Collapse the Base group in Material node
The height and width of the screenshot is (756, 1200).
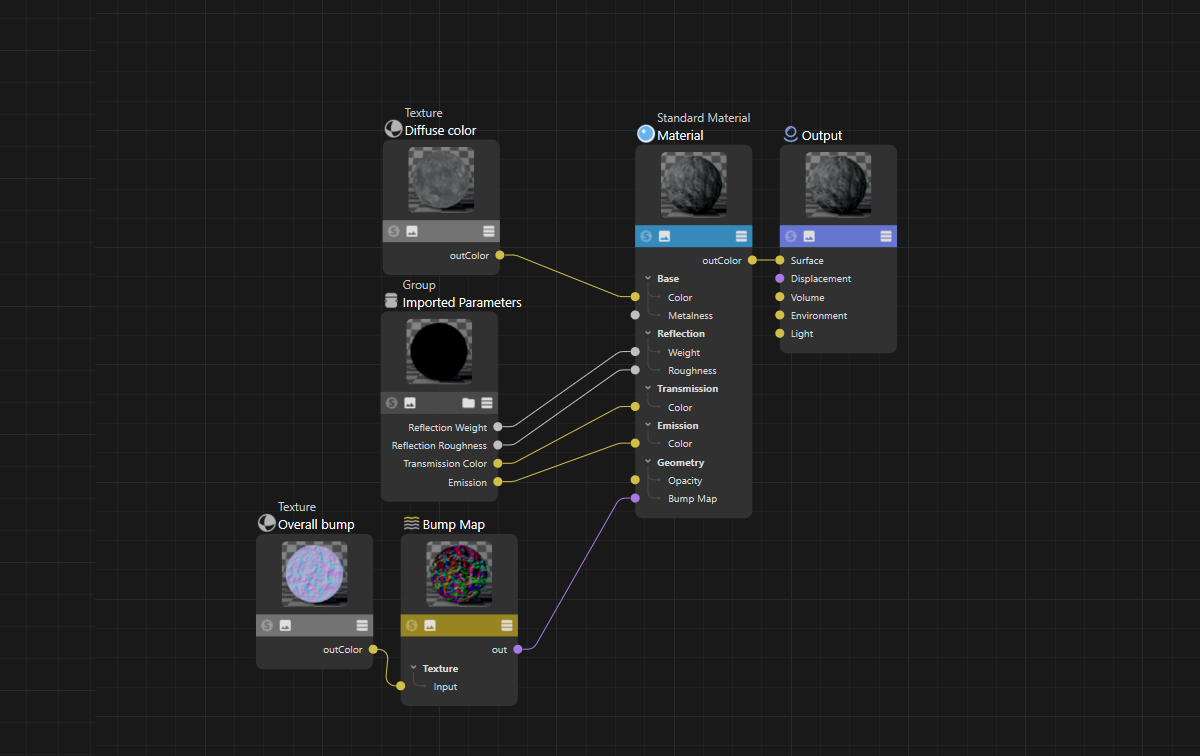[647, 279]
